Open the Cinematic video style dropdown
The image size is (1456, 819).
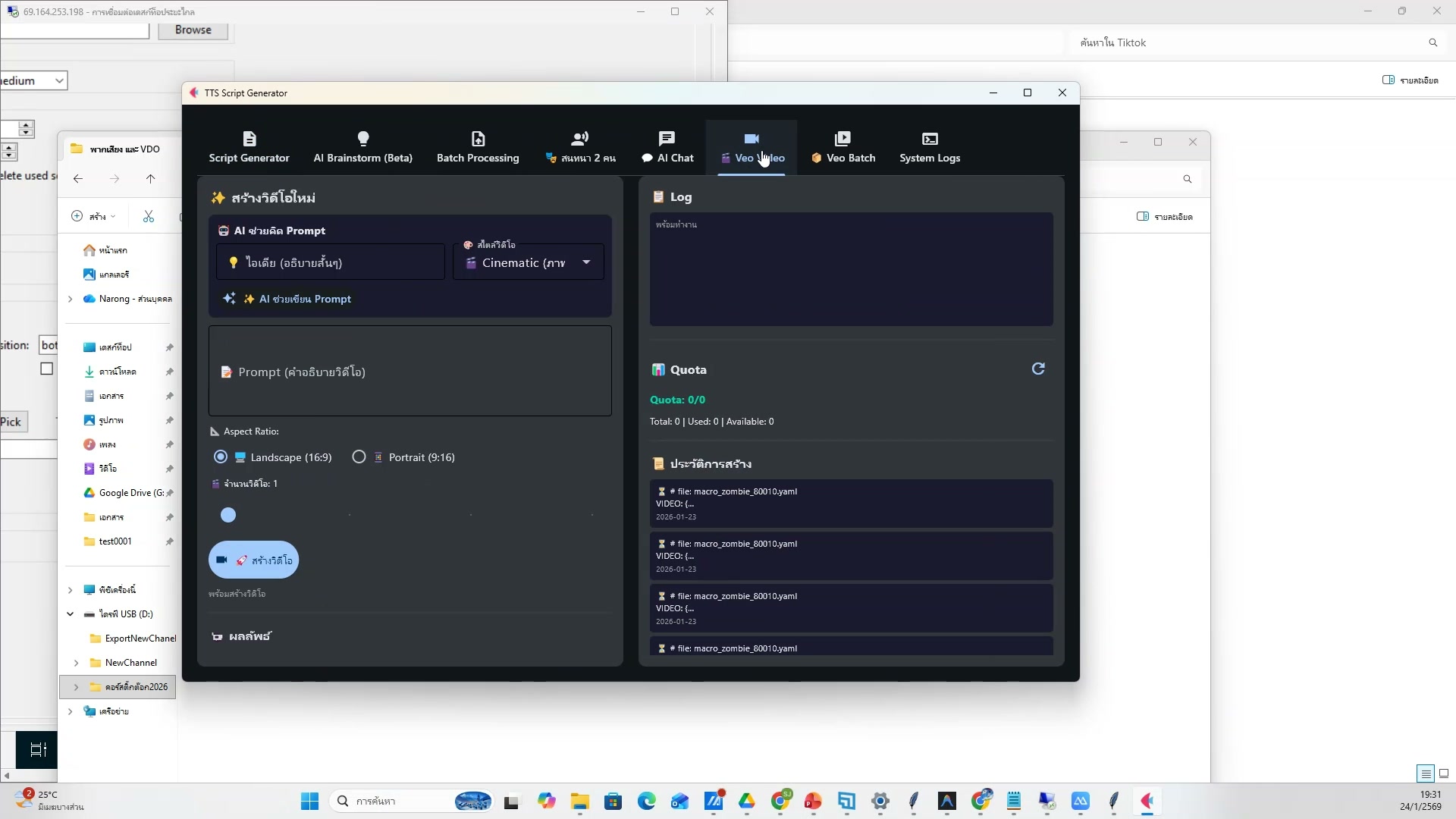[529, 262]
